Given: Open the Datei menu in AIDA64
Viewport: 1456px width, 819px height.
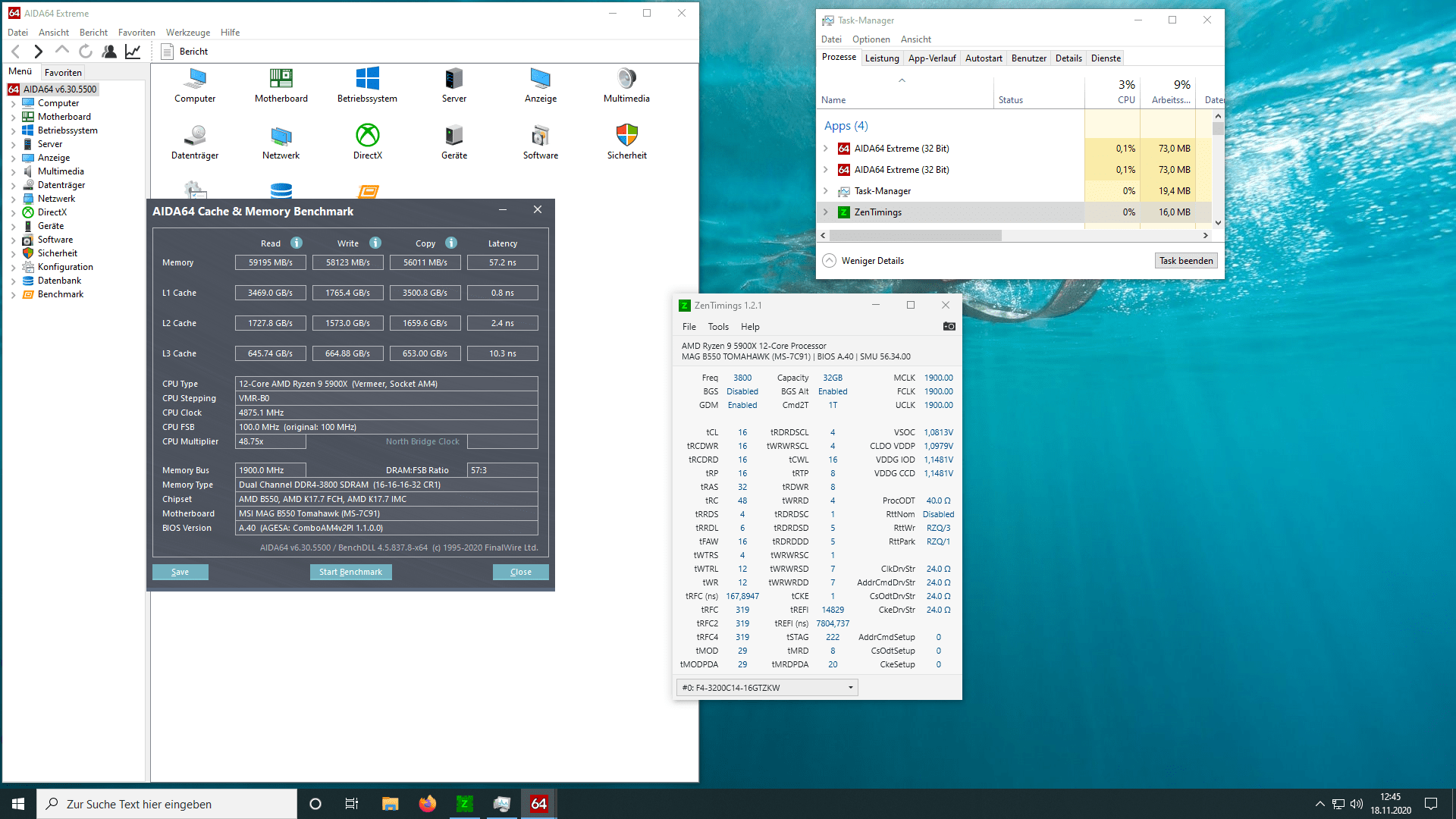Looking at the screenshot, I should [x=17, y=33].
